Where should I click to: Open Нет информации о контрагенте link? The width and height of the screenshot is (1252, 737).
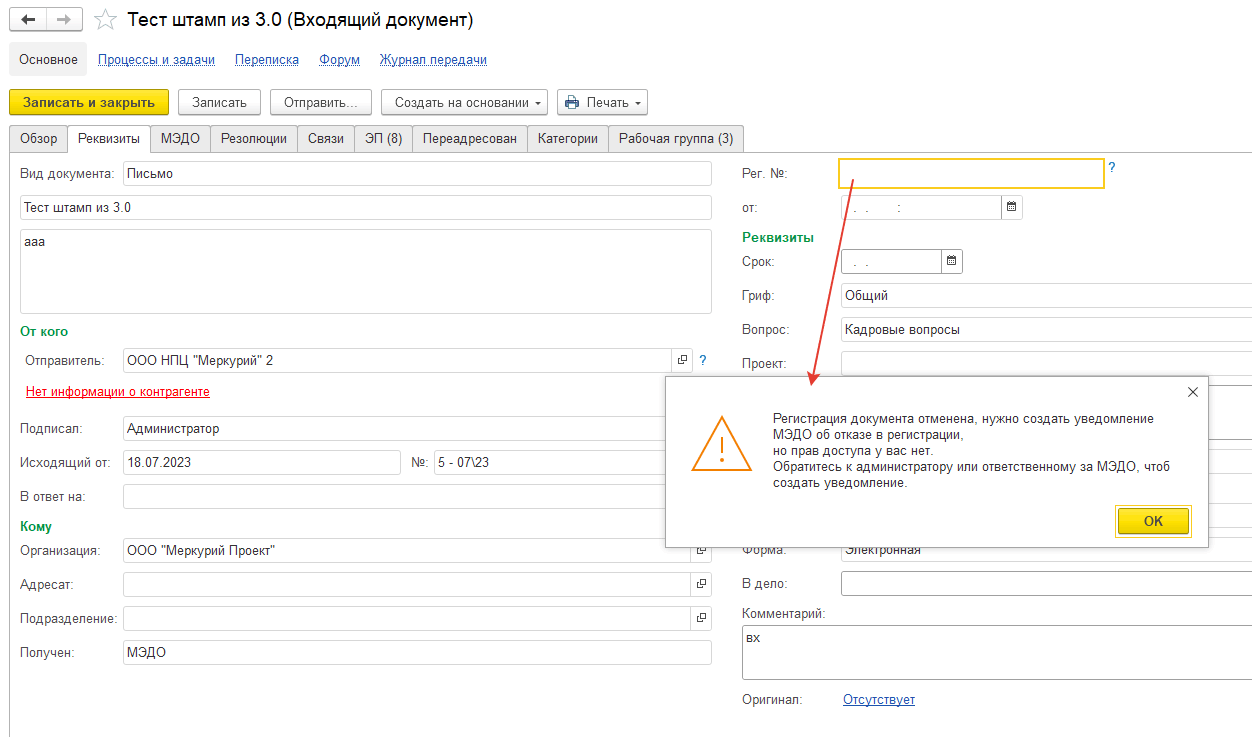pos(118,392)
